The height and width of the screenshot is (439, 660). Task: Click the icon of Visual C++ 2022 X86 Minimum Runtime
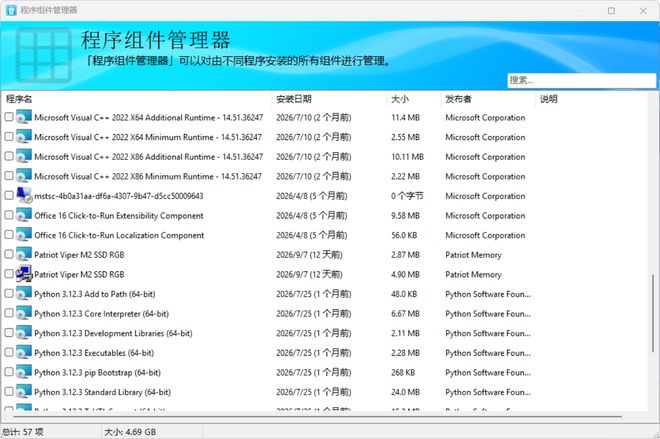24,176
